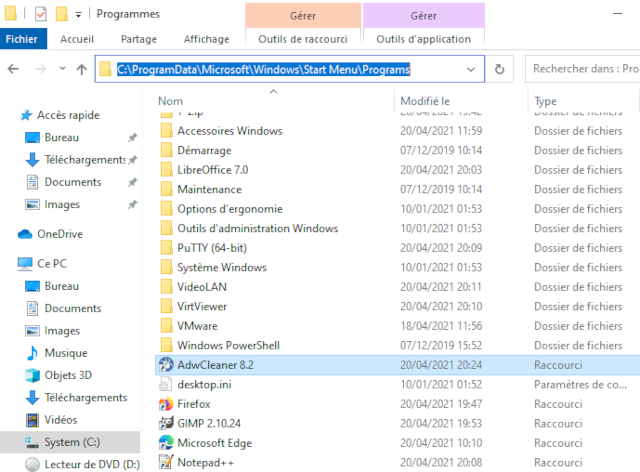
Task: Click the Notepad++ shortcut icon
Action: [166, 463]
